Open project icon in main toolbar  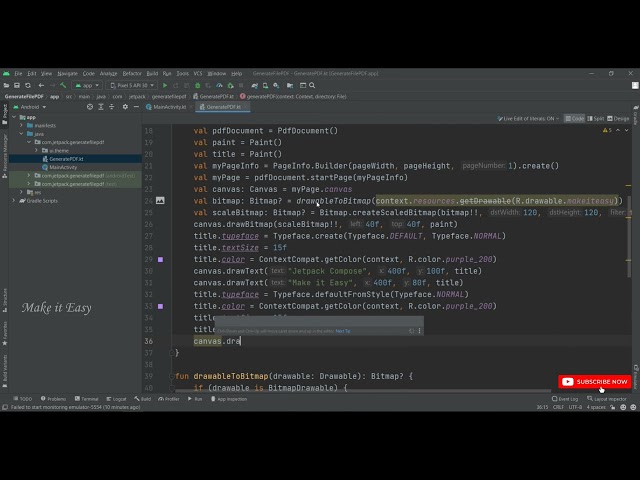[x=6, y=85]
